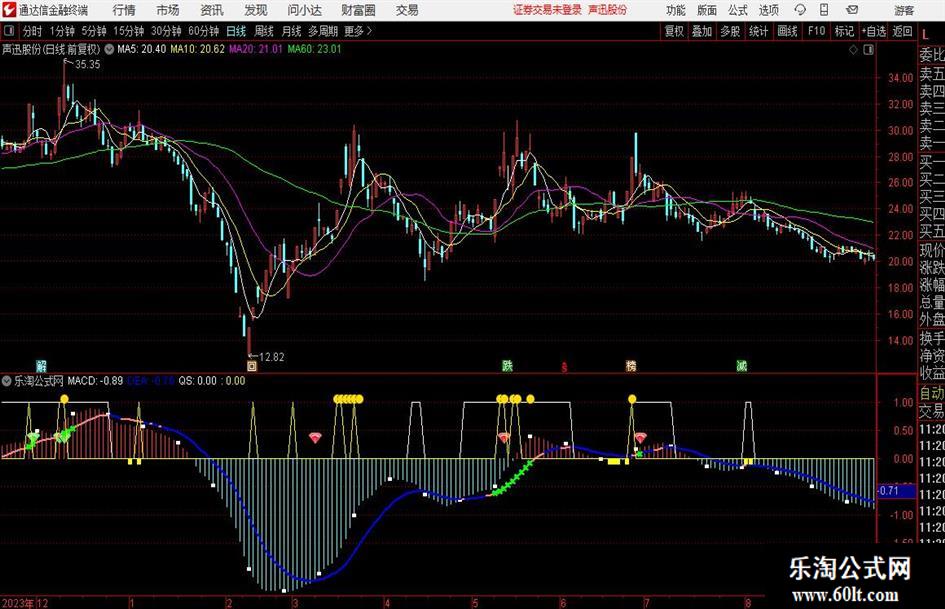This screenshot has width=945, height=609.
Task: Switch to the 30分钟 period tab
Action: click(x=166, y=31)
